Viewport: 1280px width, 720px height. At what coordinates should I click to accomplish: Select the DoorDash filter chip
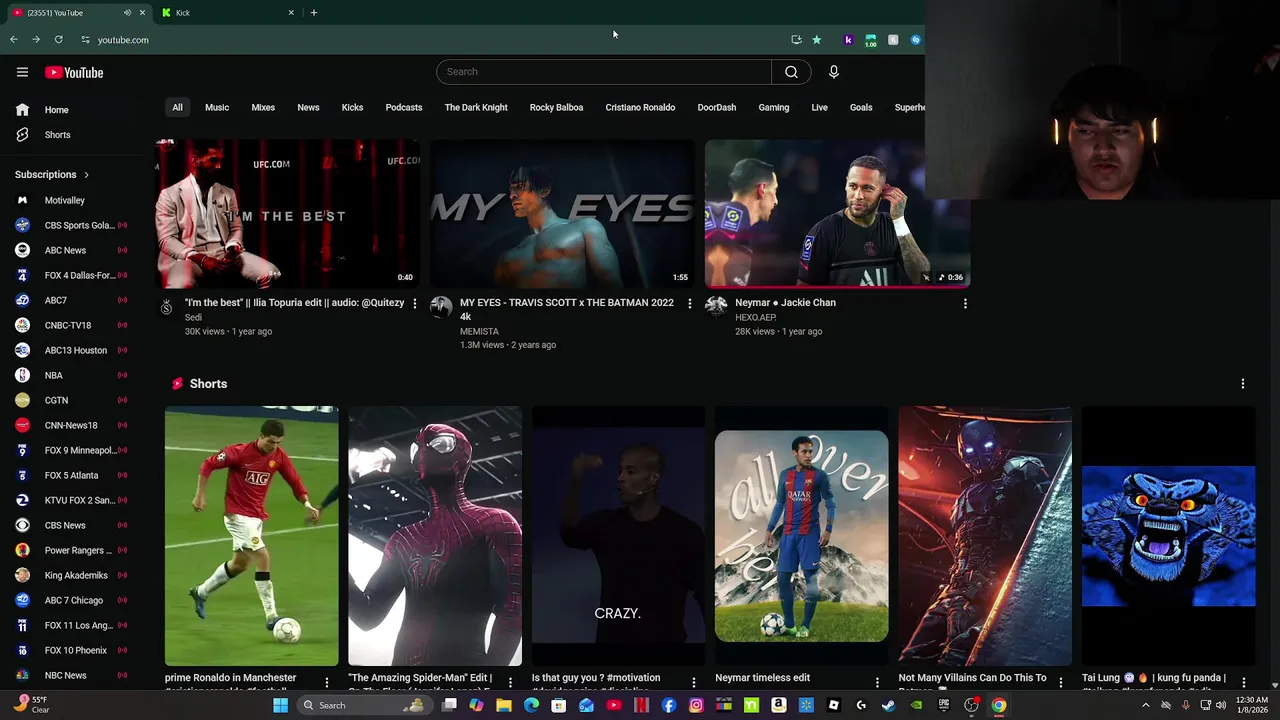pyautogui.click(x=716, y=107)
